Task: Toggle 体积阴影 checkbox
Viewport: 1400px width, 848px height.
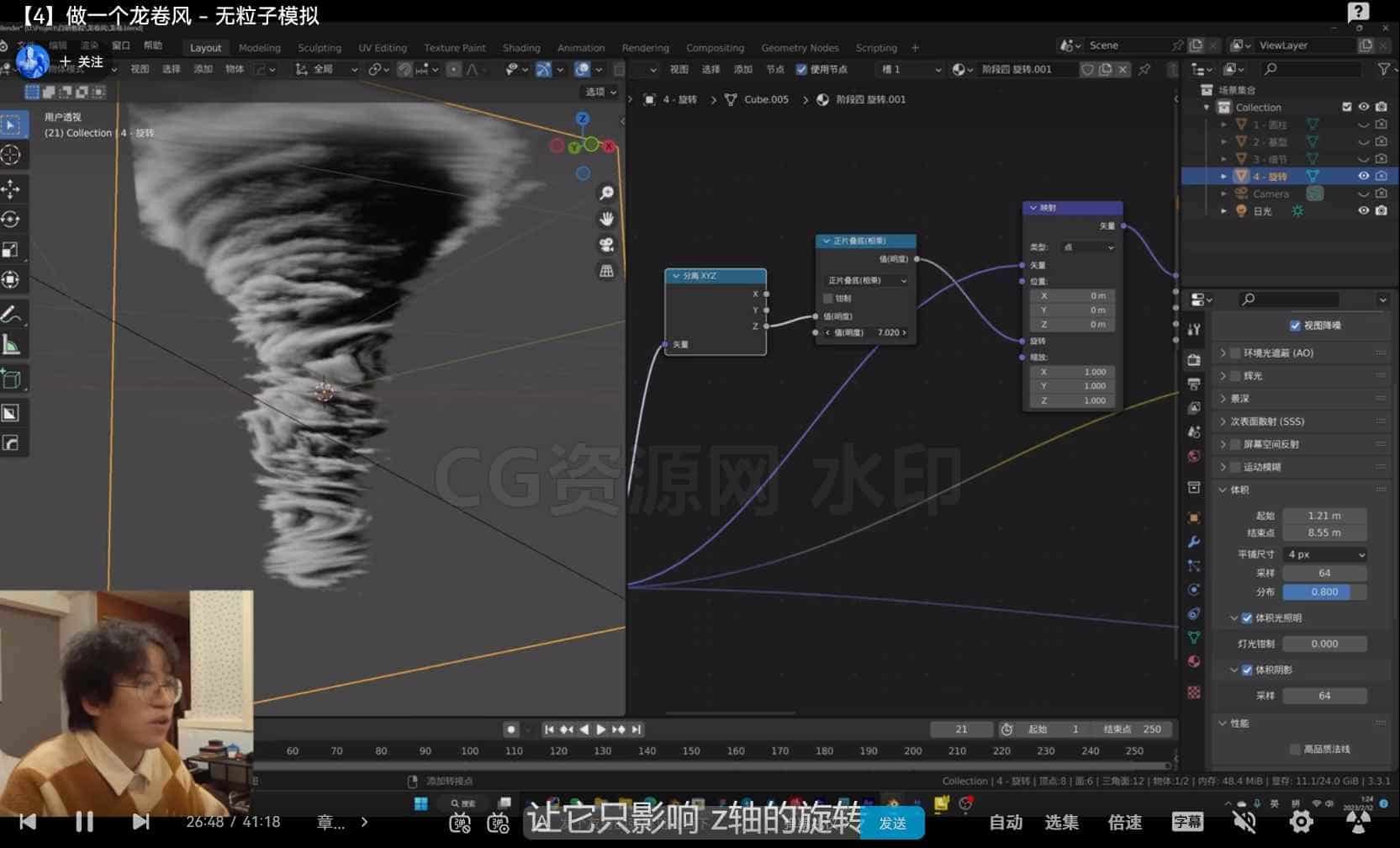Action: point(1247,670)
